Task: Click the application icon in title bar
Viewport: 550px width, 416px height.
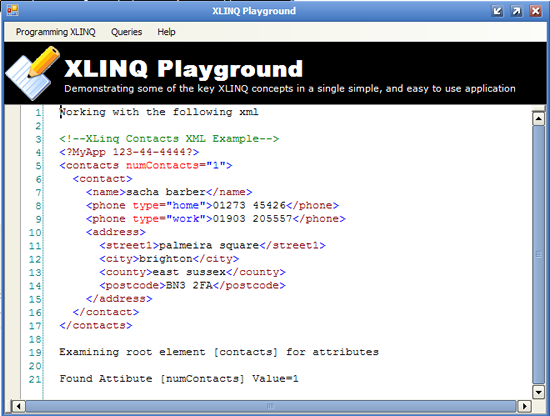Action: point(12,11)
